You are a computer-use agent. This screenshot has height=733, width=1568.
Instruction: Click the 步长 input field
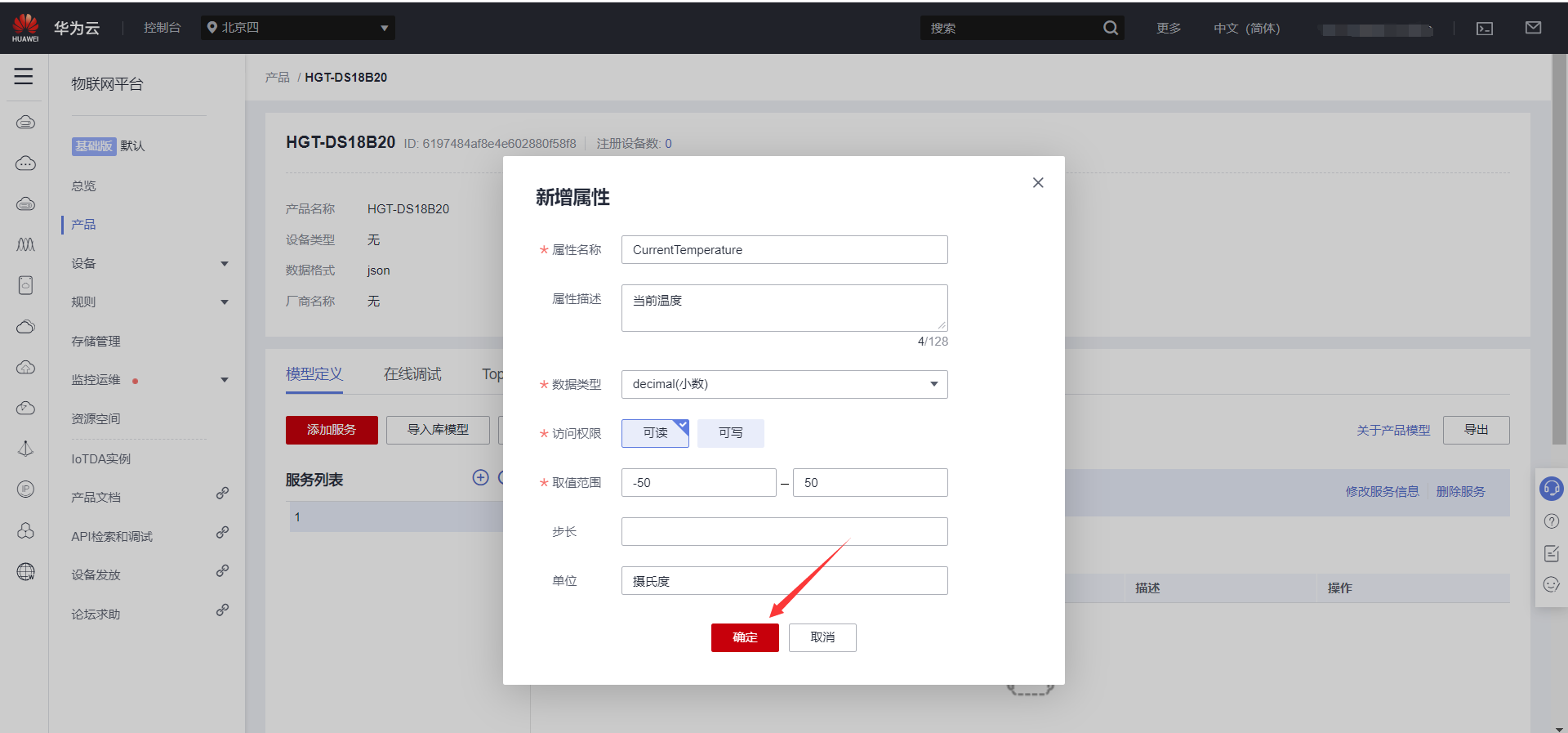(x=784, y=532)
